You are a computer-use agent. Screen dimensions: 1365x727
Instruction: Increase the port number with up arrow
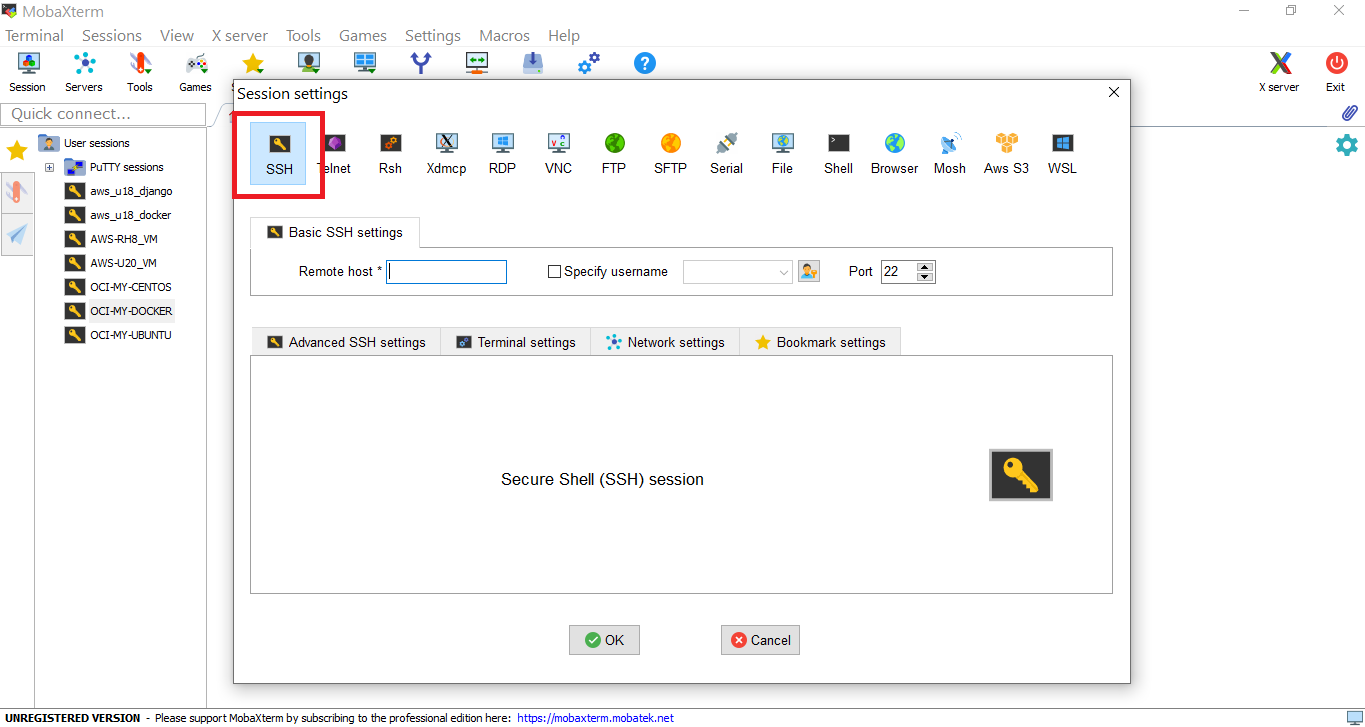pos(925,267)
